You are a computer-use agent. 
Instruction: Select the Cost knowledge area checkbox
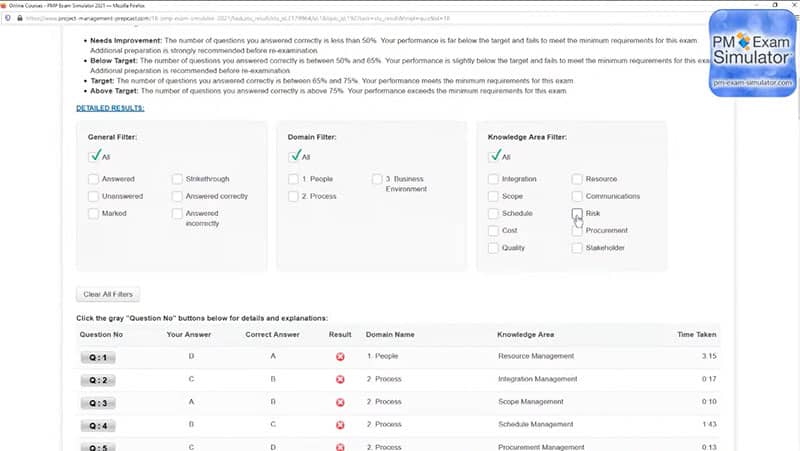pos(493,231)
